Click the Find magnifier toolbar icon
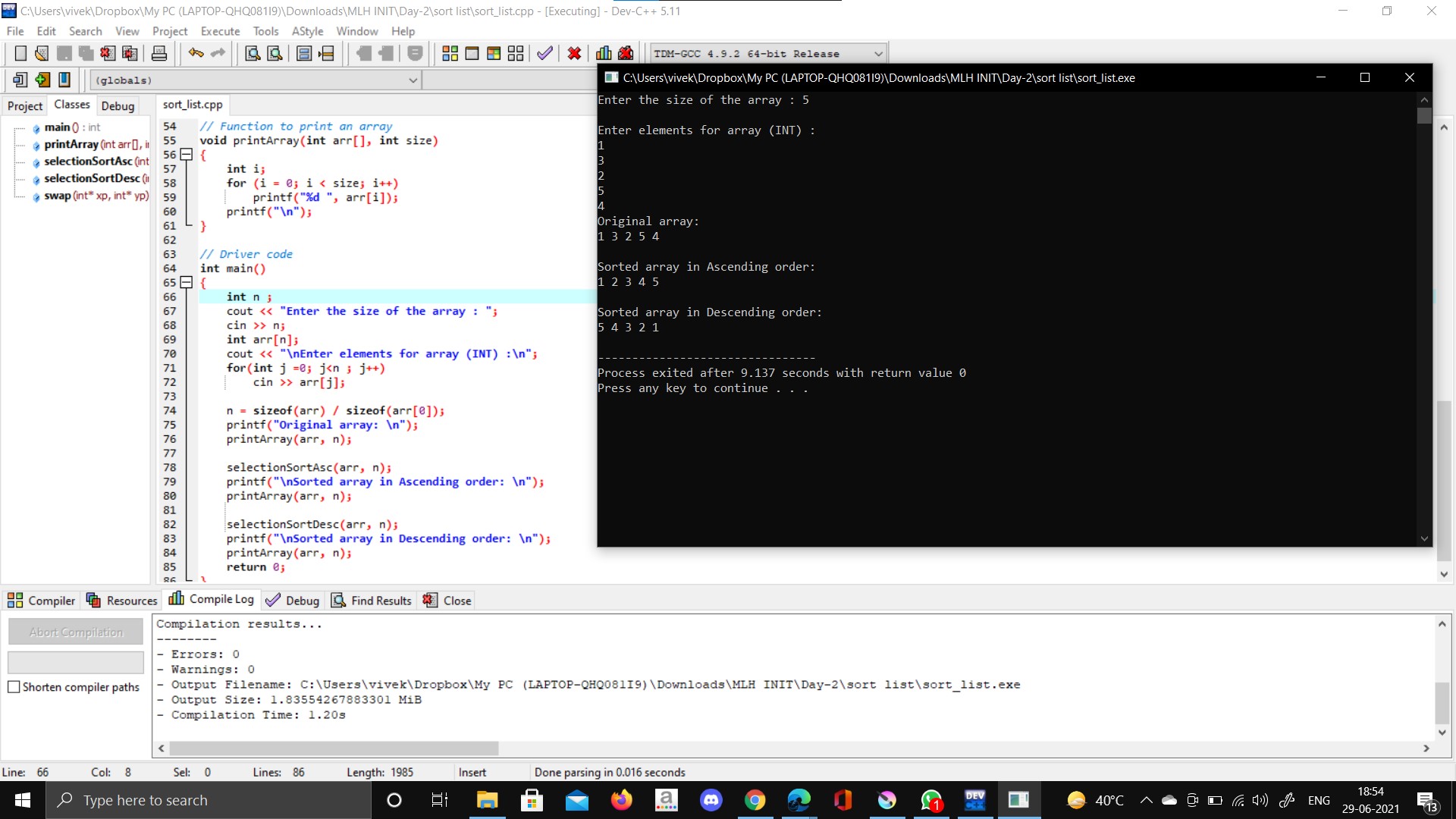The image size is (1456, 819). [x=253, y=53]
